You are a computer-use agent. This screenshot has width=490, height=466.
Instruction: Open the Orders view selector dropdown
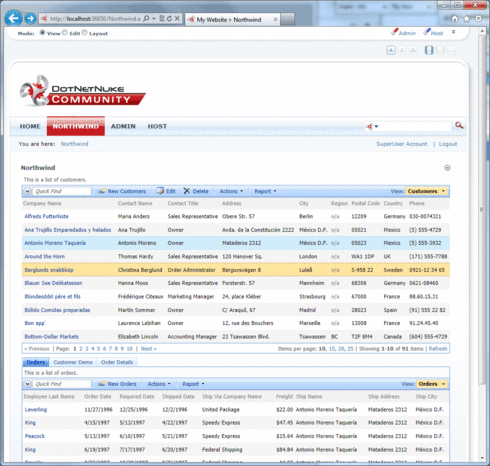point(432,384)
